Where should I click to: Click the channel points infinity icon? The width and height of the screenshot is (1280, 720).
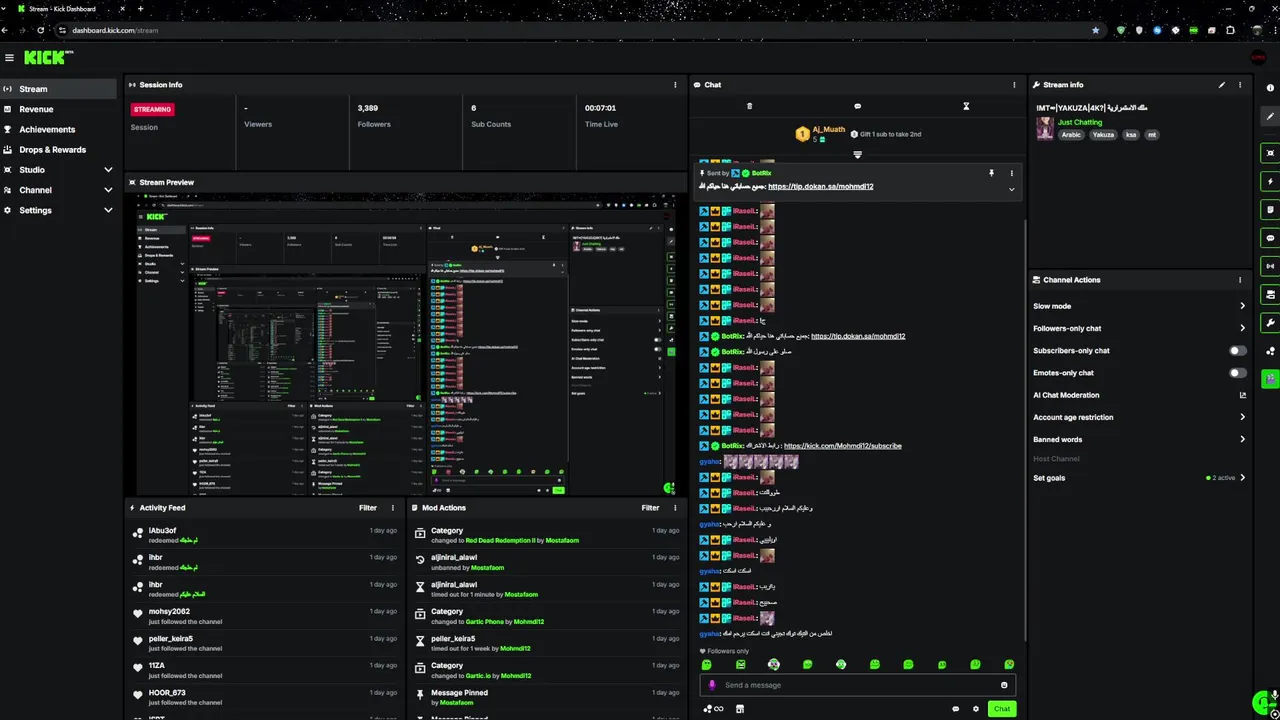(714, 709)
